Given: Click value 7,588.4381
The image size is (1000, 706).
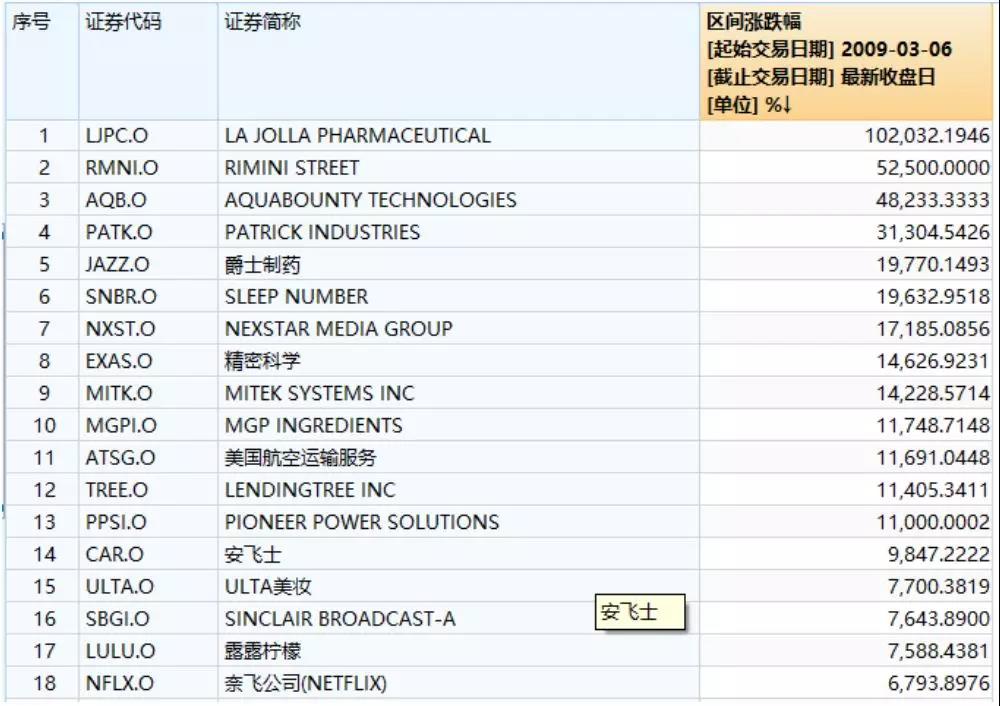Looking at the screenshot, I should (x=938, y=651).
